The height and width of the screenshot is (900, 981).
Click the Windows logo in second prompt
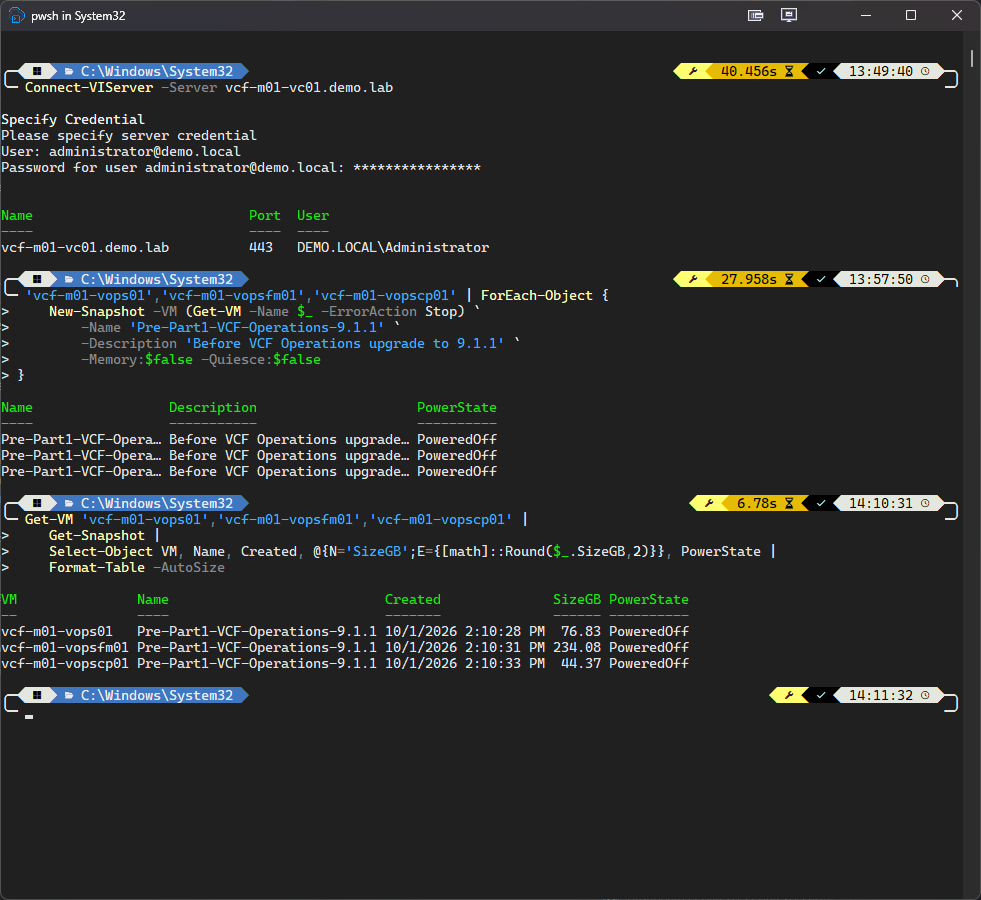[x=38, y=279]
